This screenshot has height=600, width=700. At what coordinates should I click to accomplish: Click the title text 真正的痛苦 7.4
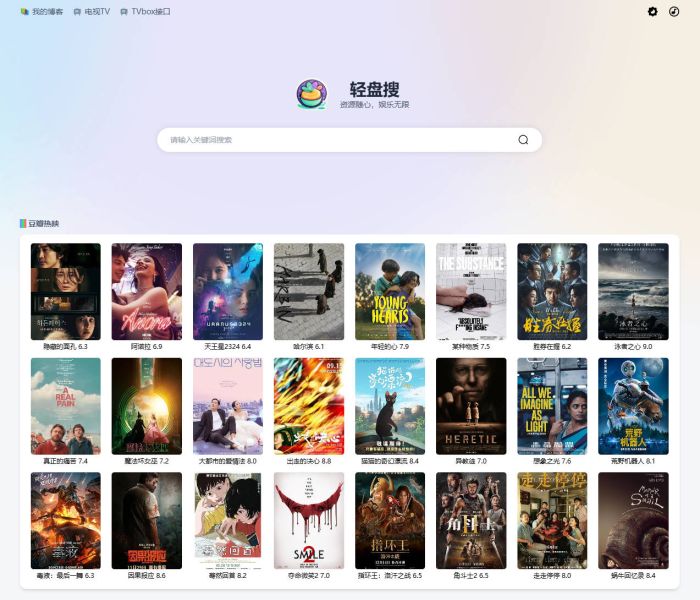point(66,461)
